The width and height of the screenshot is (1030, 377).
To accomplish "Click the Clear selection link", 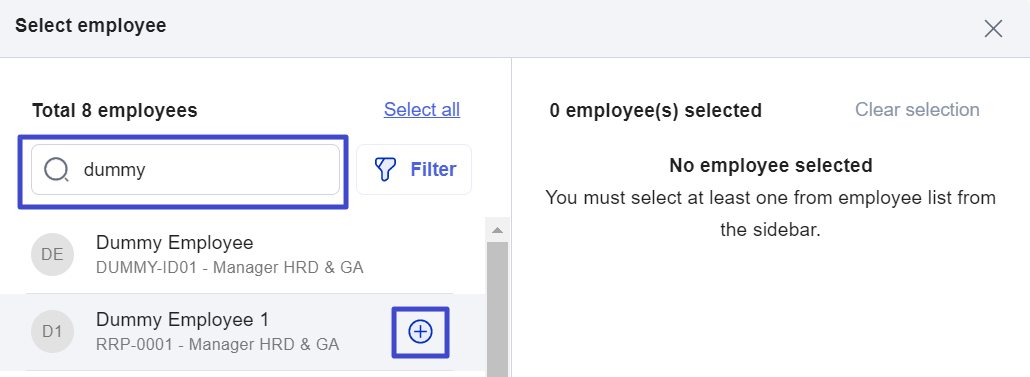I will 917,110.
